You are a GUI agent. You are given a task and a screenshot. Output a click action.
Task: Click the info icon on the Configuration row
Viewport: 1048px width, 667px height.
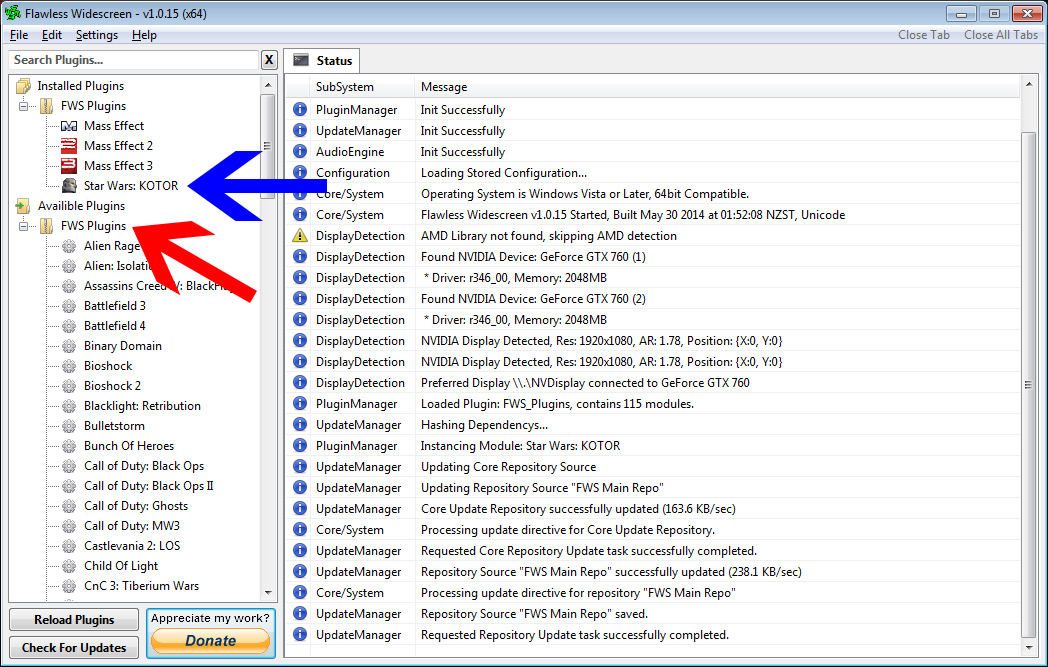[300, 172]
